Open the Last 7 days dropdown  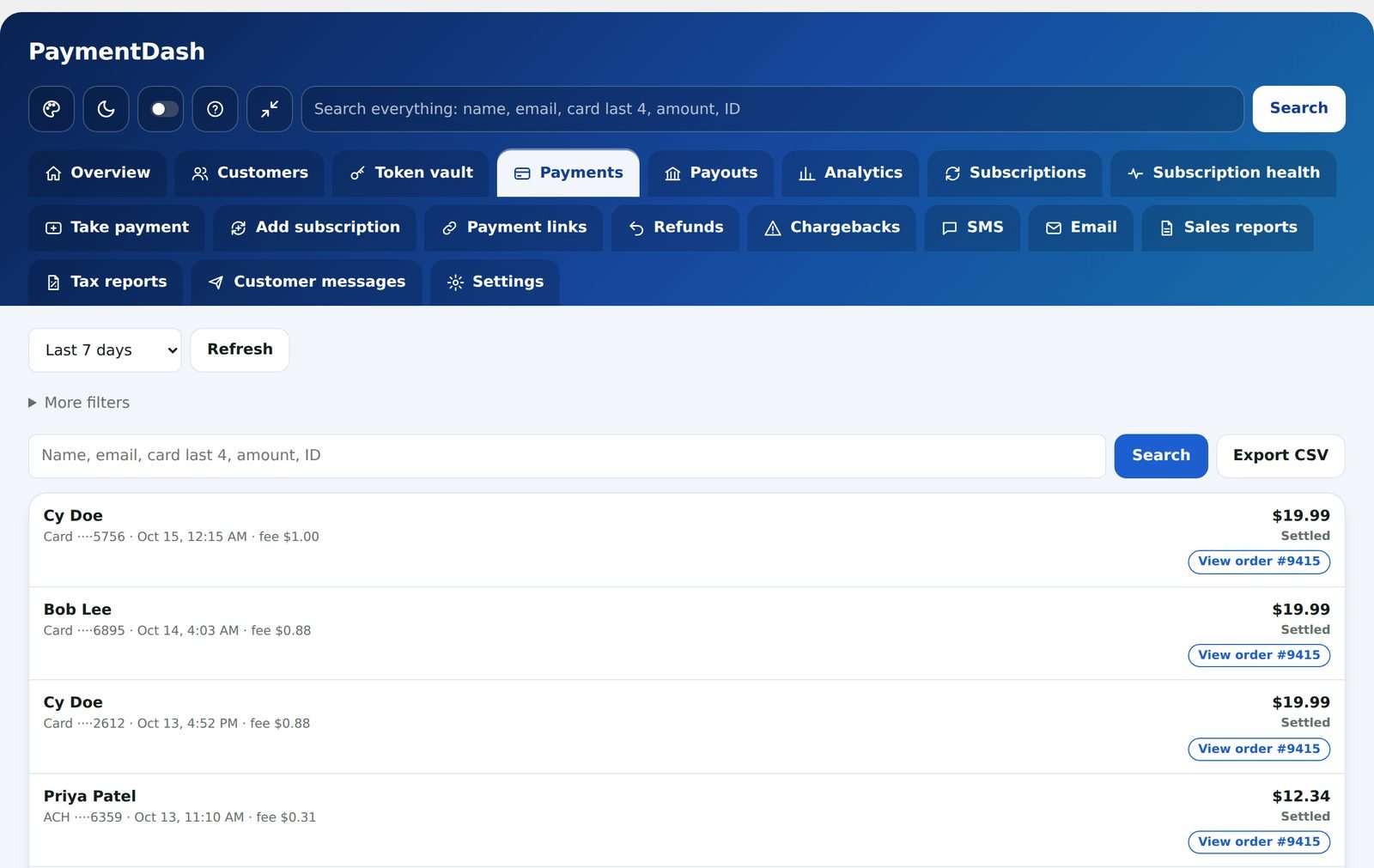click(105, 350)
